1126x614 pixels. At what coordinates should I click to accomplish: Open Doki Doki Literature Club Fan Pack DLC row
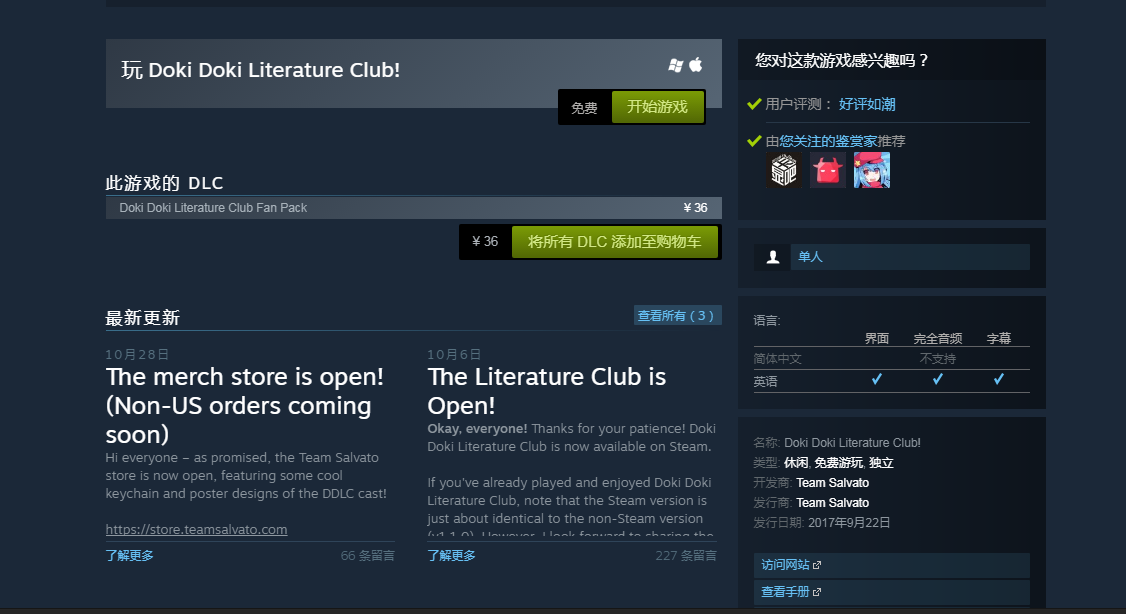(414, 208)
